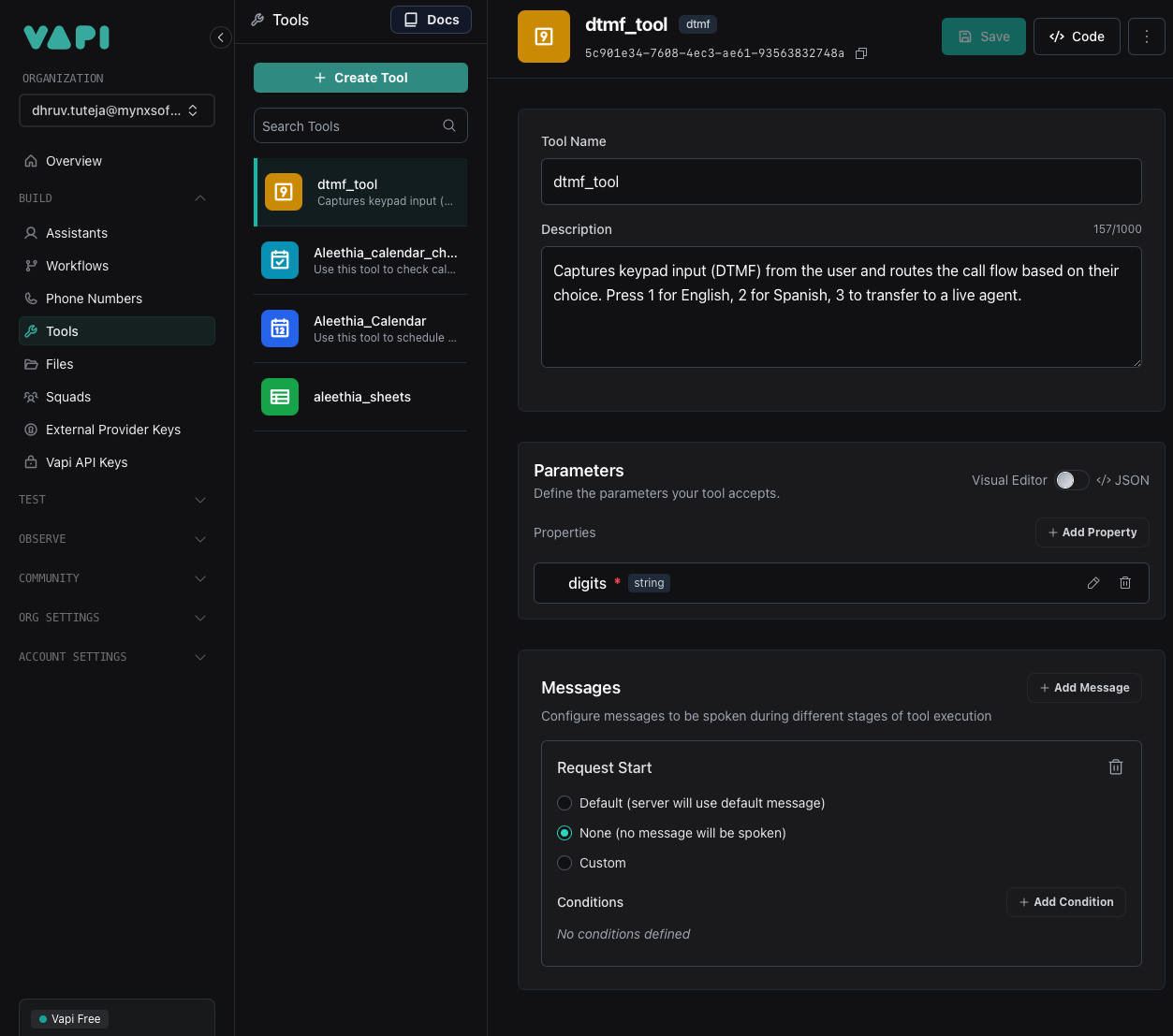Expand ORG SETTINGS section

200,618
